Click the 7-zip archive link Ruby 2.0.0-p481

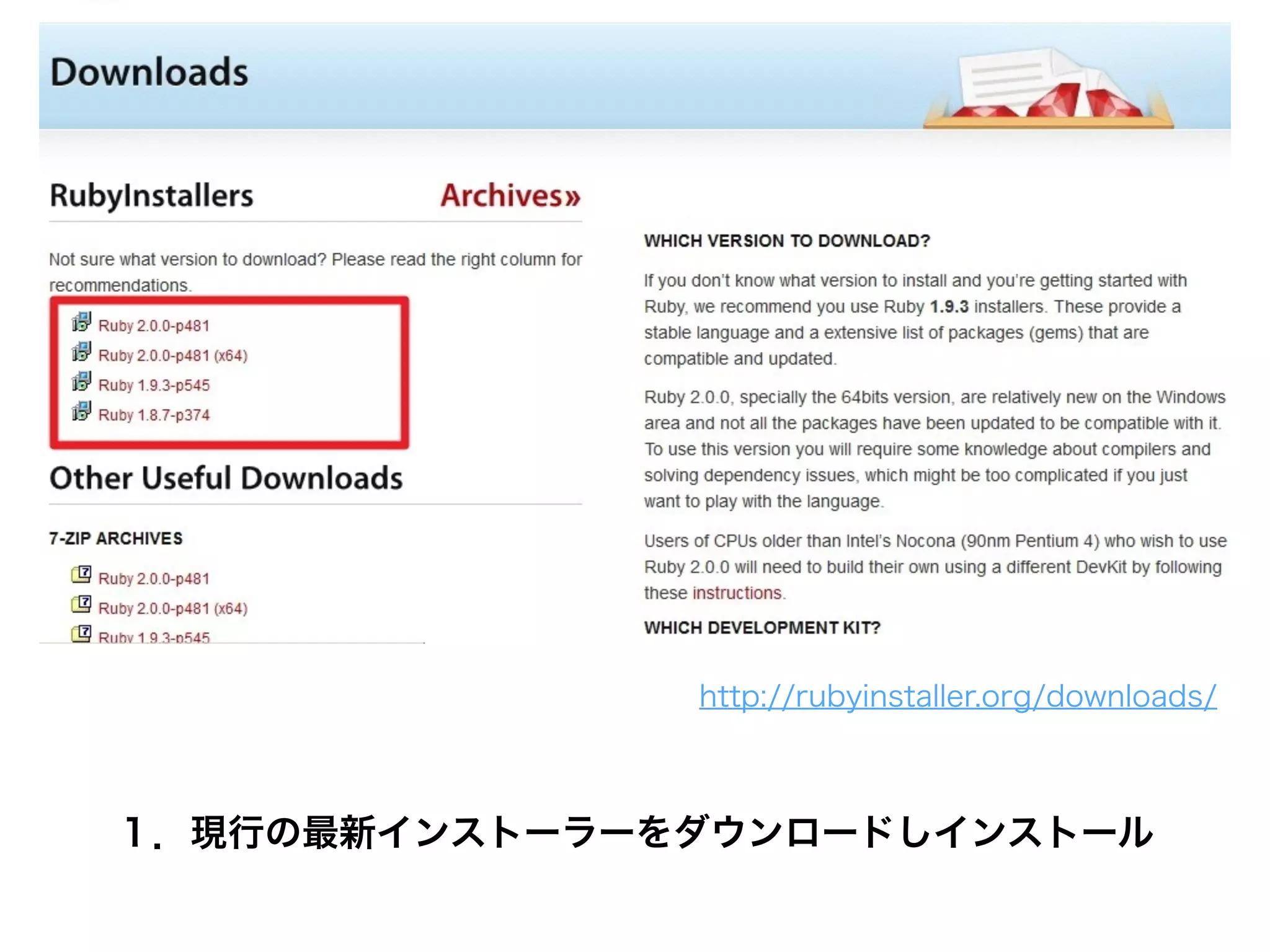[154, 578]
